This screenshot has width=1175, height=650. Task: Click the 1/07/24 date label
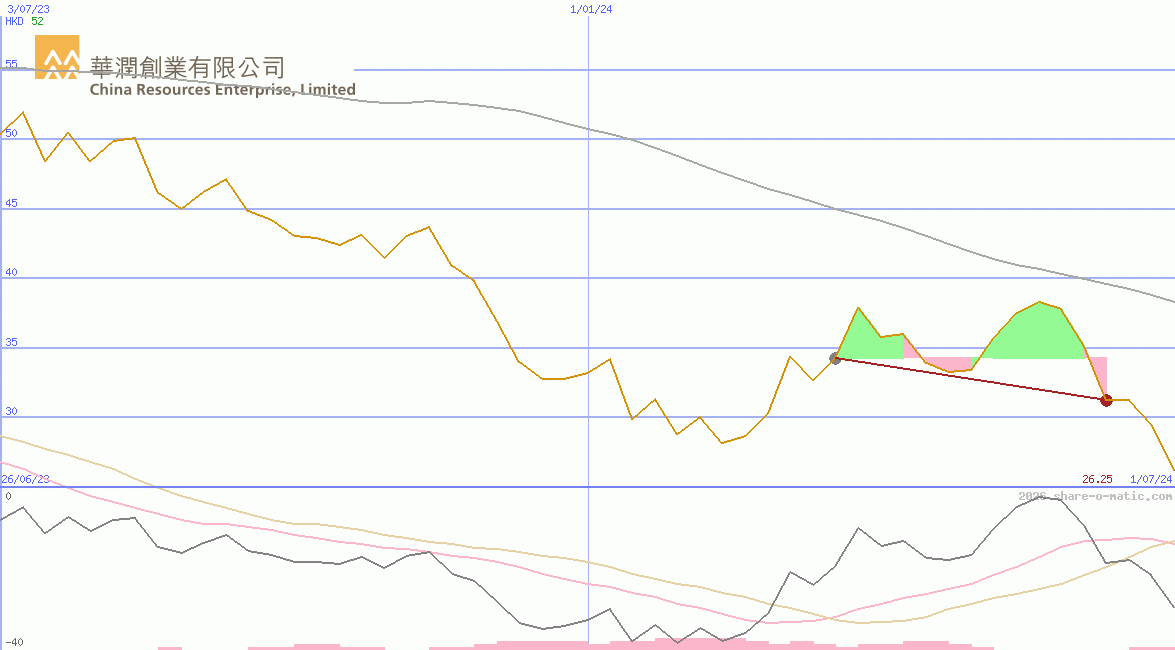1151,478
